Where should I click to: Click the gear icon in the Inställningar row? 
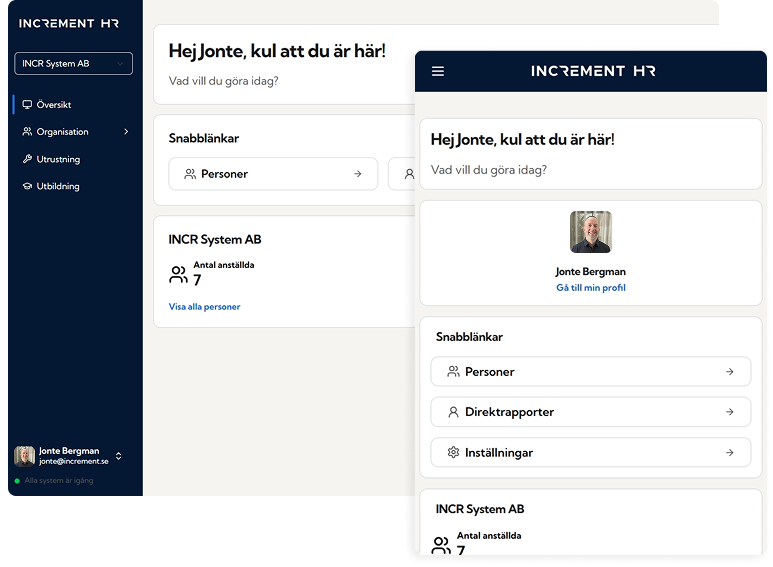[453, 452]
